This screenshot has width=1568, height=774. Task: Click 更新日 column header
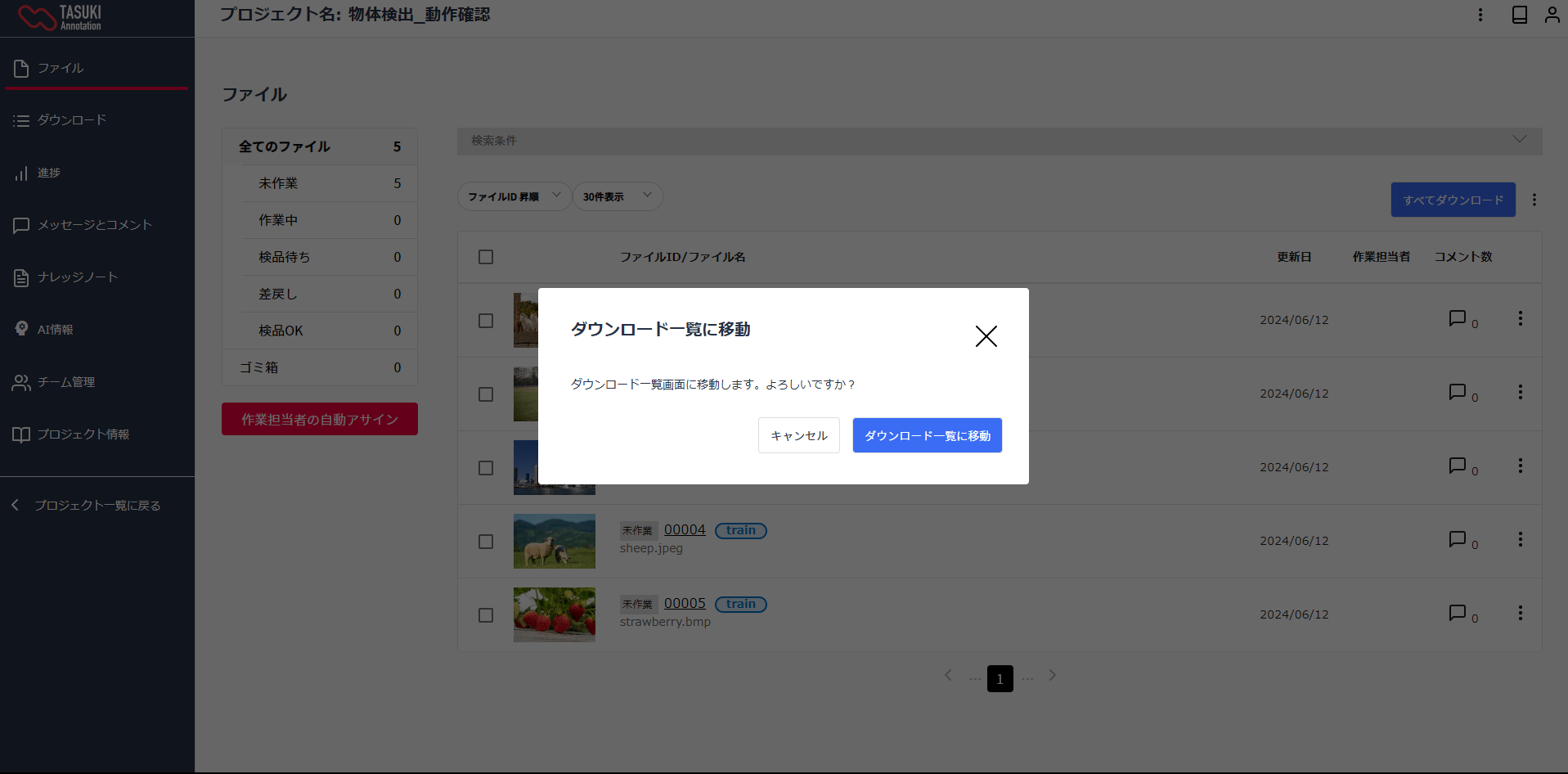(x=1294, y=257)
